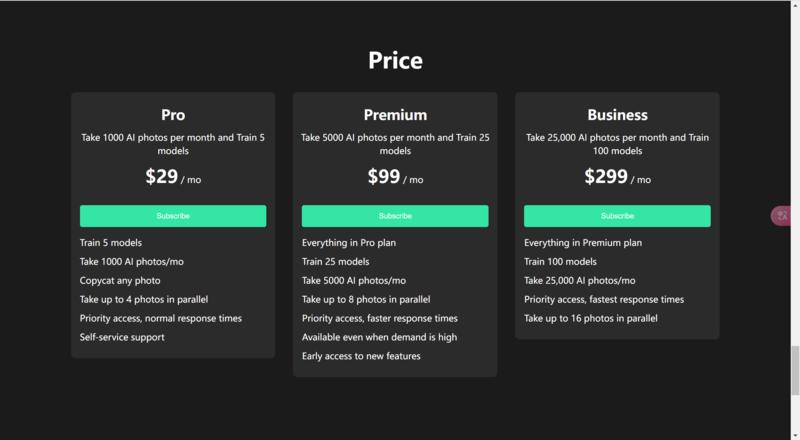Viewport: 800px width, 440px height.
Task: Select the Pro plan heading
Action: click(173, 115)
